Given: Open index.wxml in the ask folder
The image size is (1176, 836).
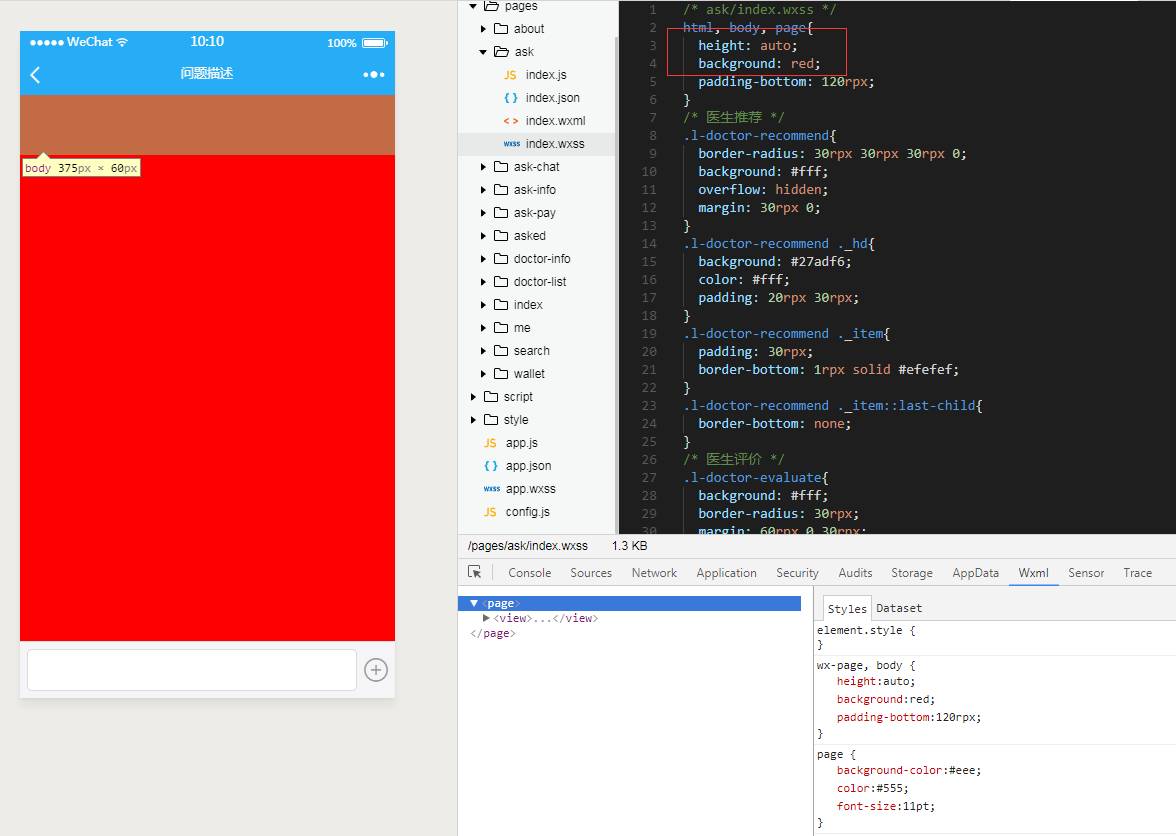Looking at the screenshot, I should (555, 121).
